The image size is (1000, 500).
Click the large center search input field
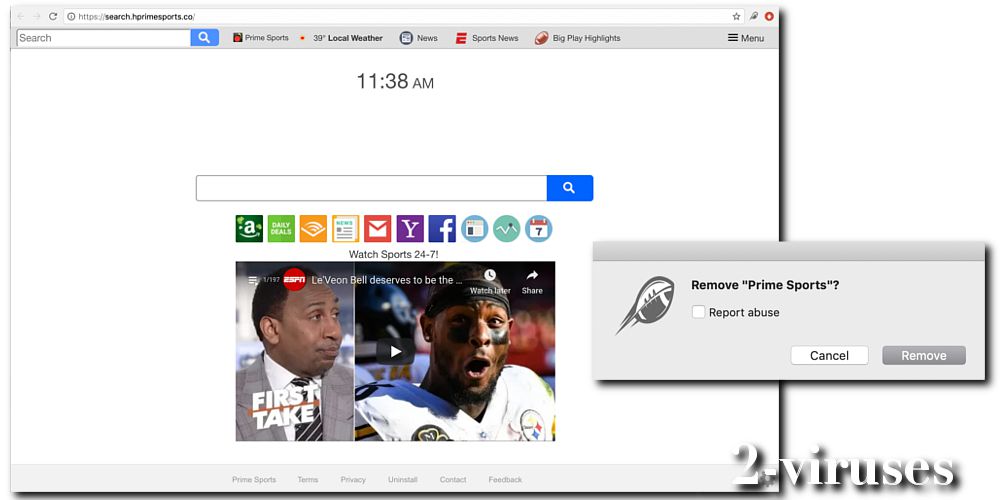pos(371,188)
